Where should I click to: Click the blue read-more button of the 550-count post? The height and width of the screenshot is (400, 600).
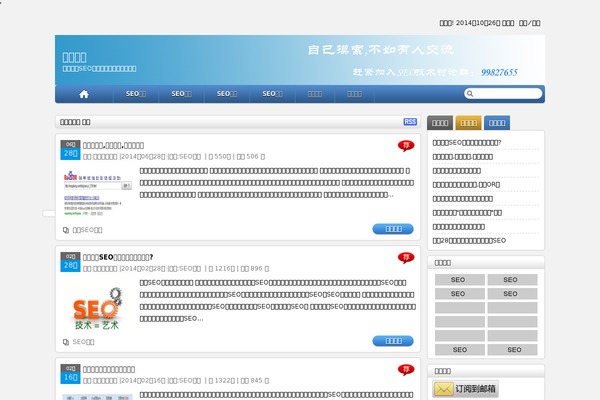tap(393, 229)
